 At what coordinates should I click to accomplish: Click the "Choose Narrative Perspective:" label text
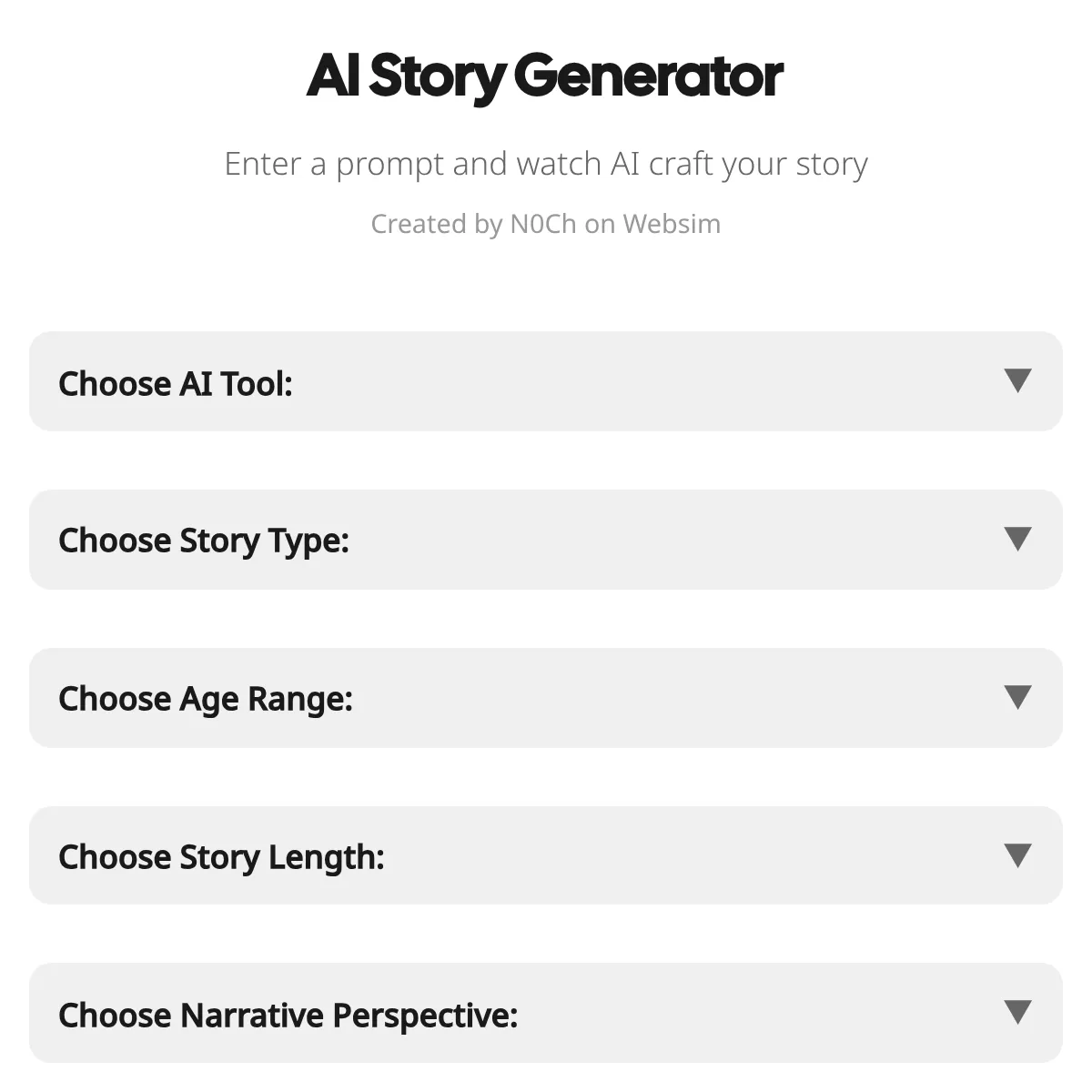coord(288,1016)
